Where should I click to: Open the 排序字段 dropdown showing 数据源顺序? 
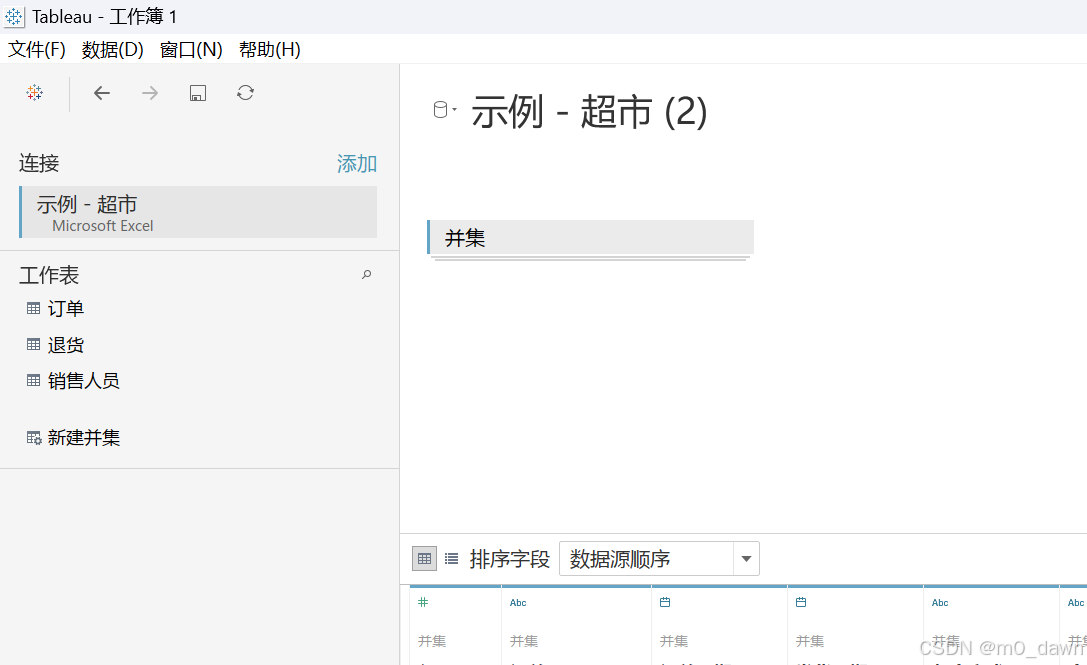(x=659, y=559)
